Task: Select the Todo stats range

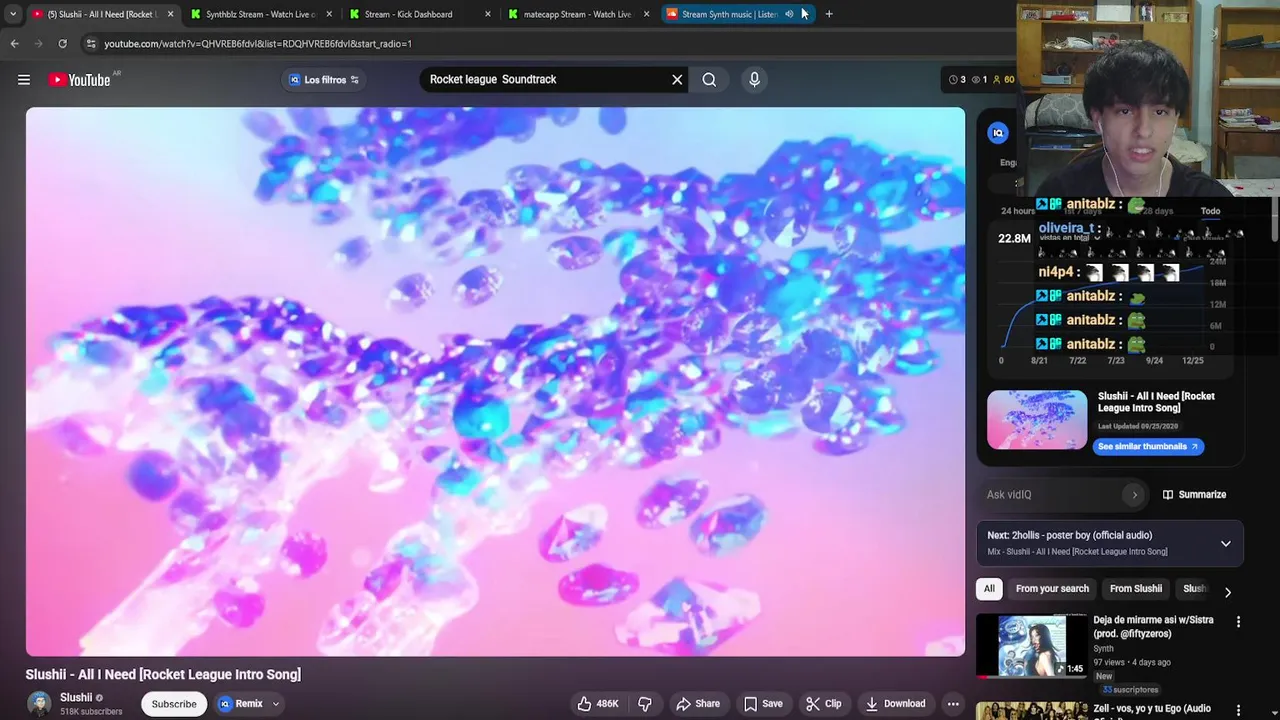Action: (1210, 211)
